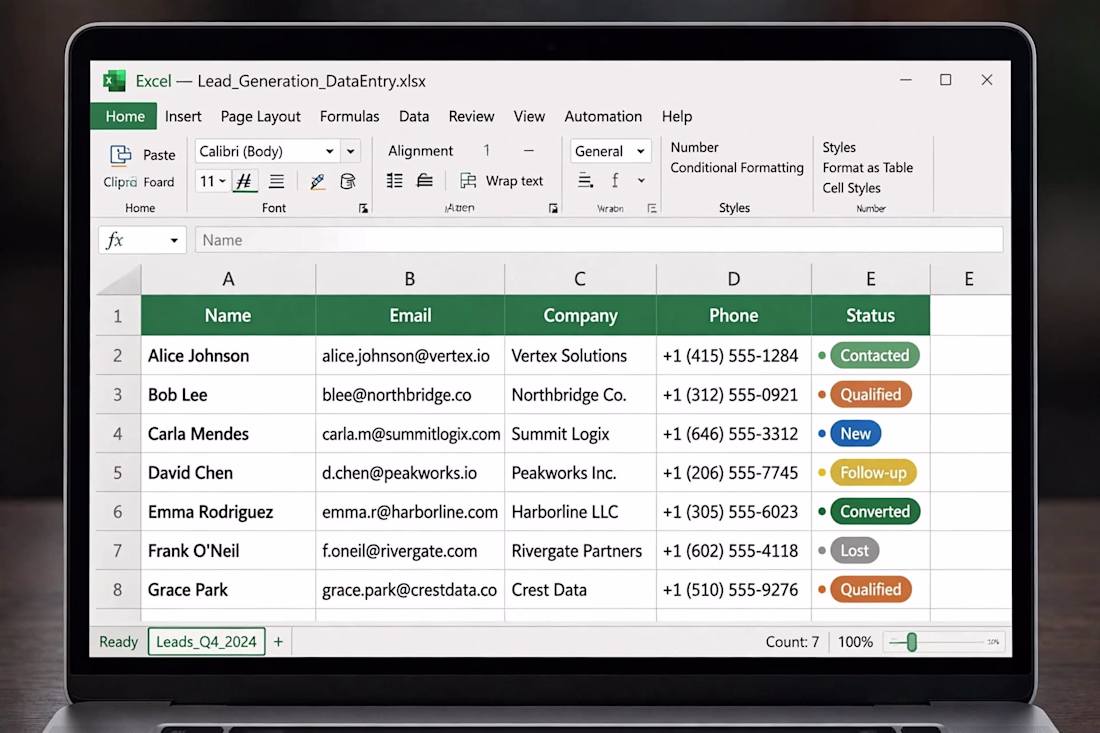Click the Emma Rodriguez cell

(228, 512)
